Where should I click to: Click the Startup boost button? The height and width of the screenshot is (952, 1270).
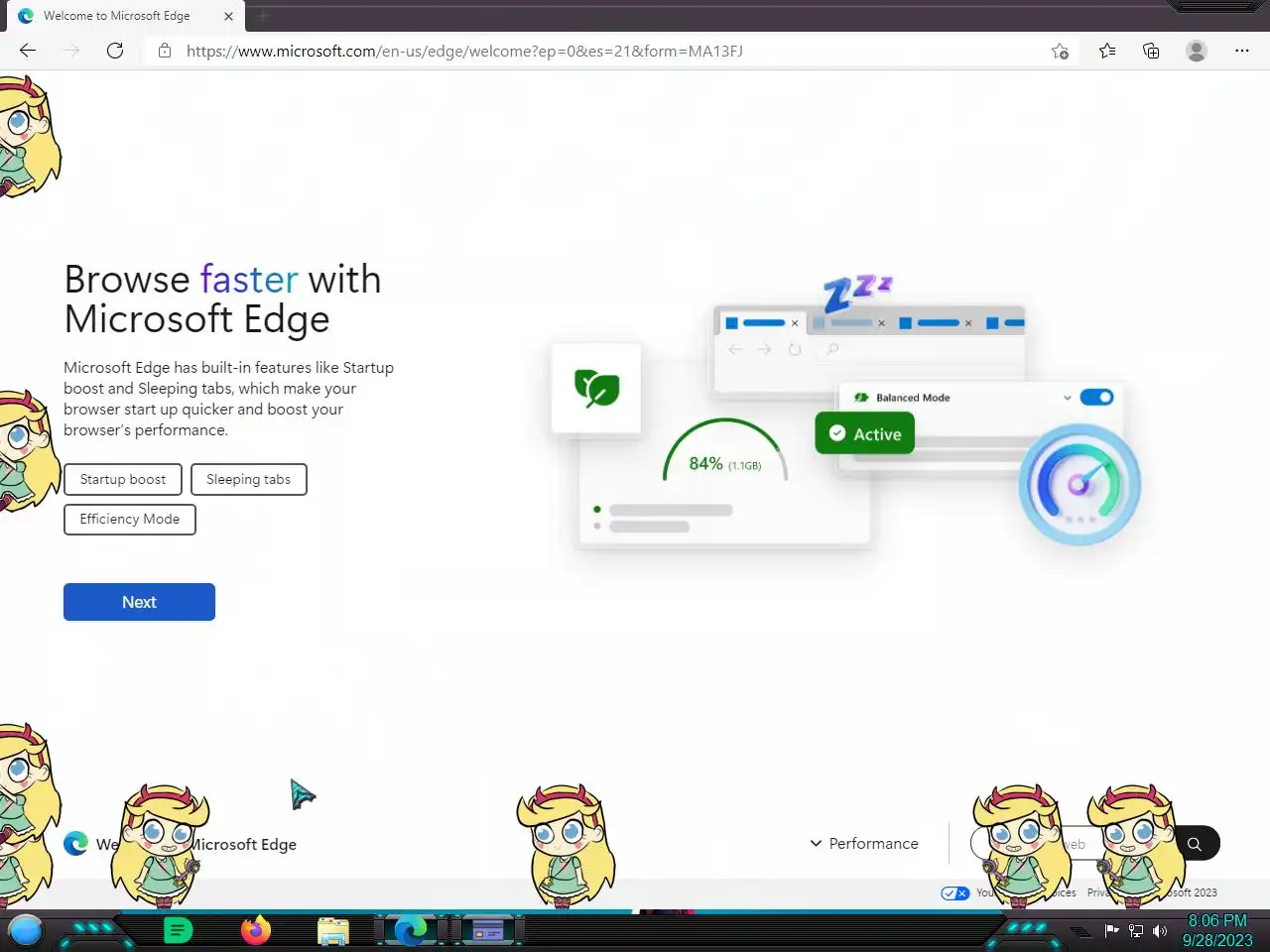[123, 479]
